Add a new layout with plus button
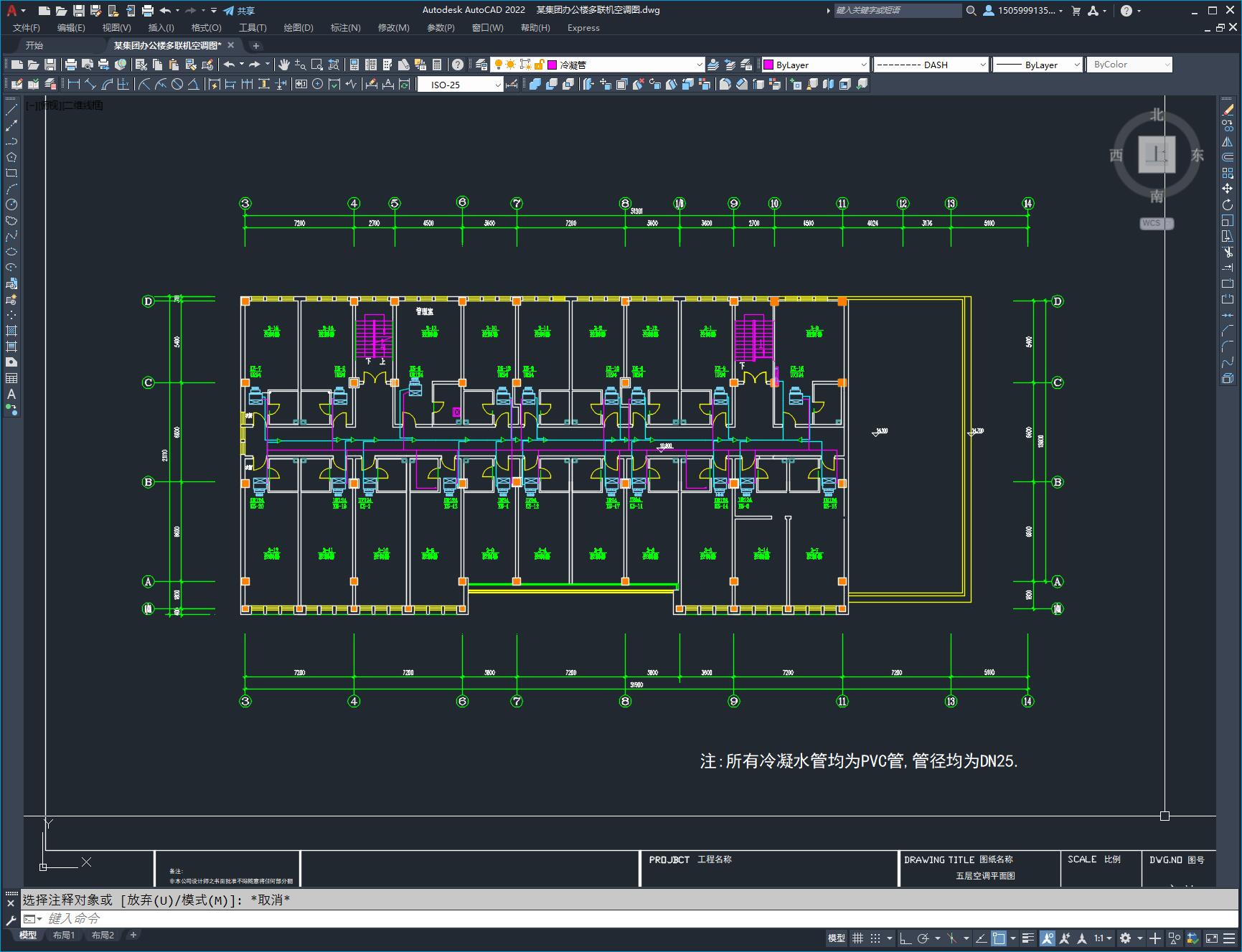 [x=133, y=935]
